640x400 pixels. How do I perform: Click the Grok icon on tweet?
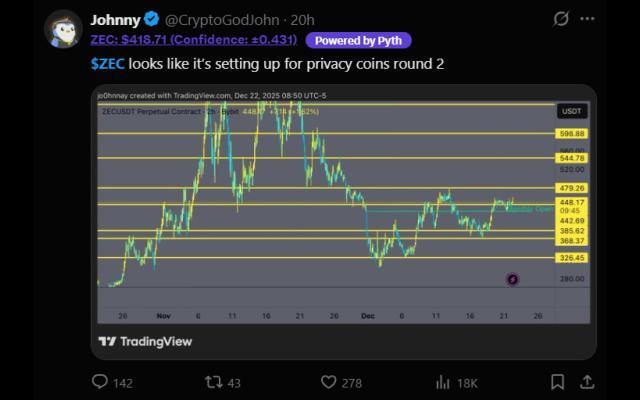point(561,19)
